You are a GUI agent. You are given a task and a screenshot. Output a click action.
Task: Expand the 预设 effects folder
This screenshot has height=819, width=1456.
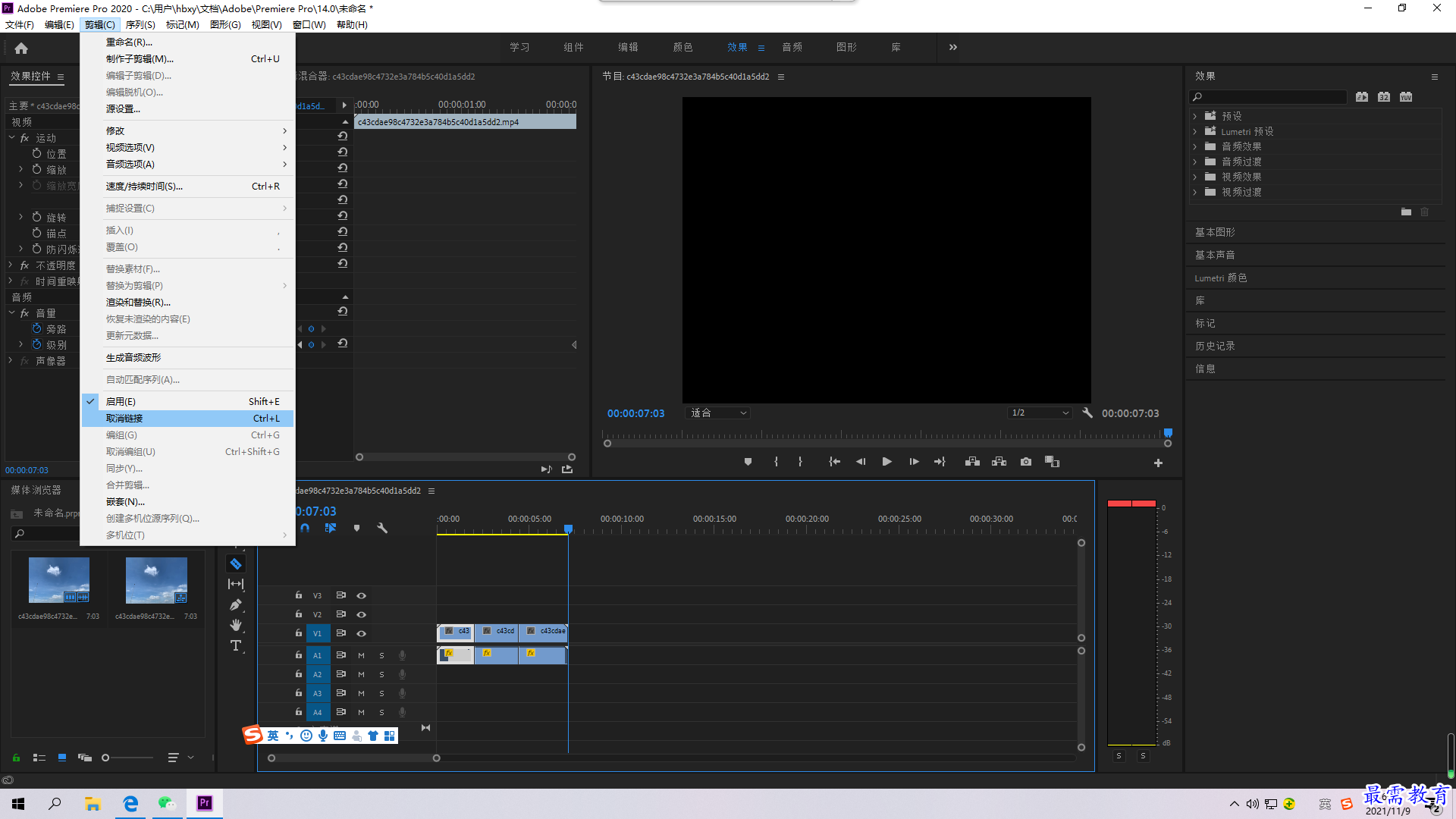tap(1194, 116)
